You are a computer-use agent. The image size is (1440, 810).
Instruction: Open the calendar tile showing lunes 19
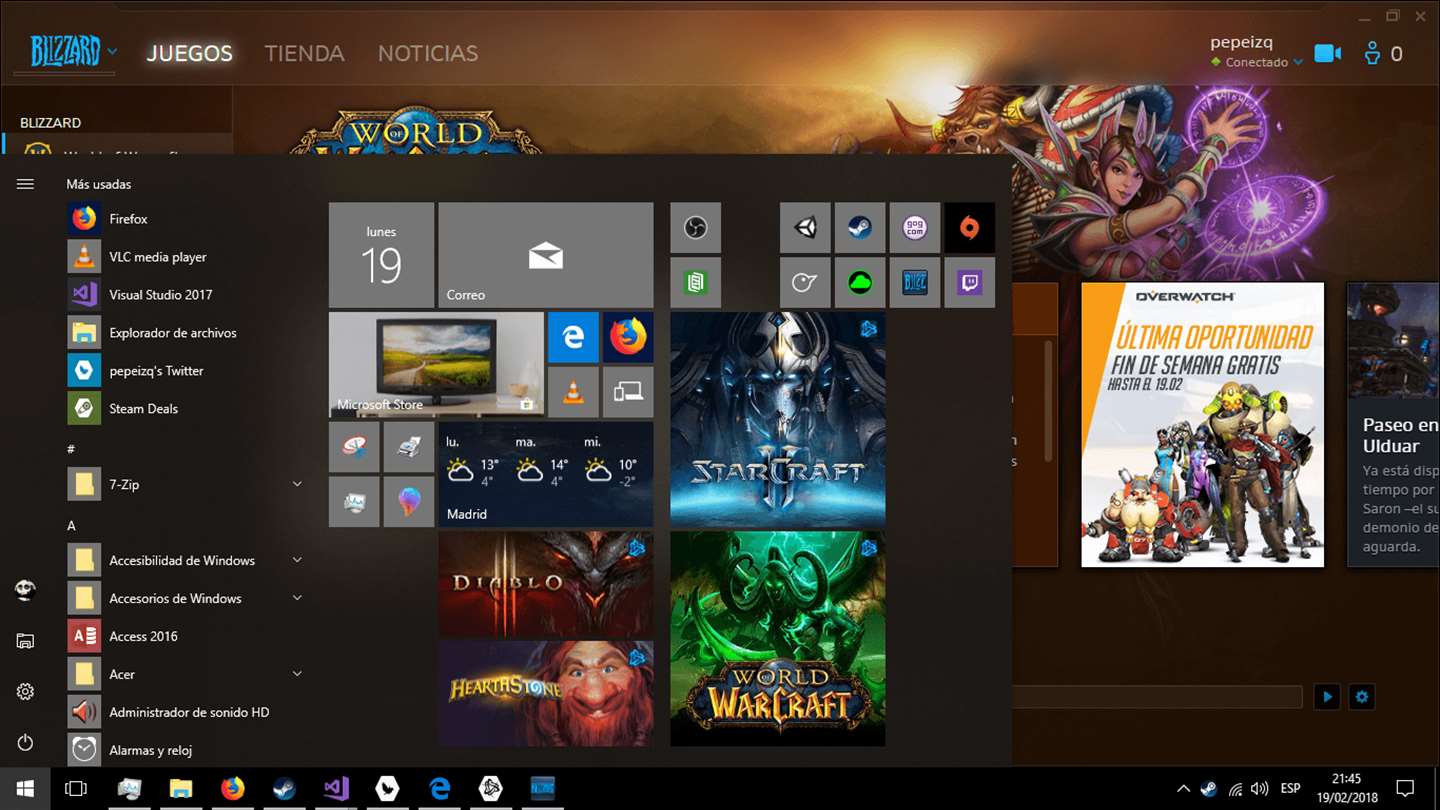381,255
